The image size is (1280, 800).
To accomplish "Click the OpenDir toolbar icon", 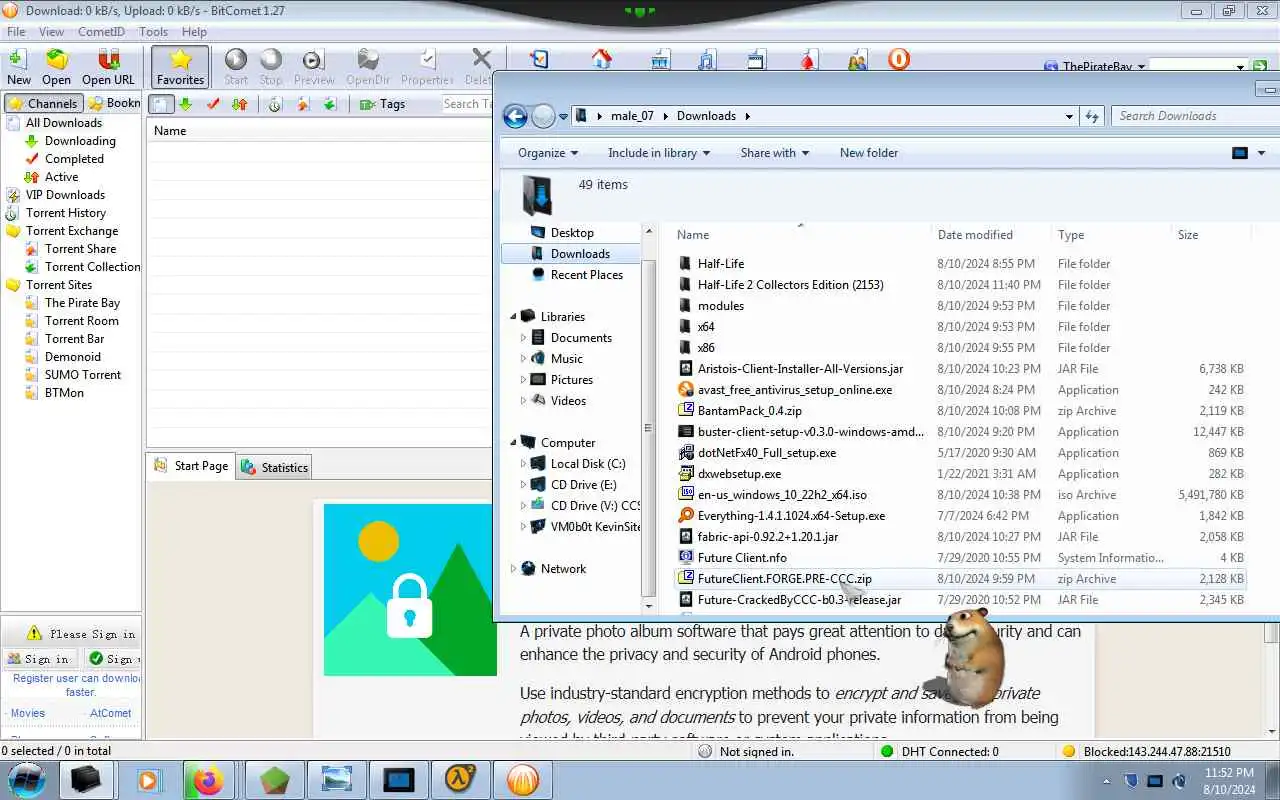I will pos(368,67).
